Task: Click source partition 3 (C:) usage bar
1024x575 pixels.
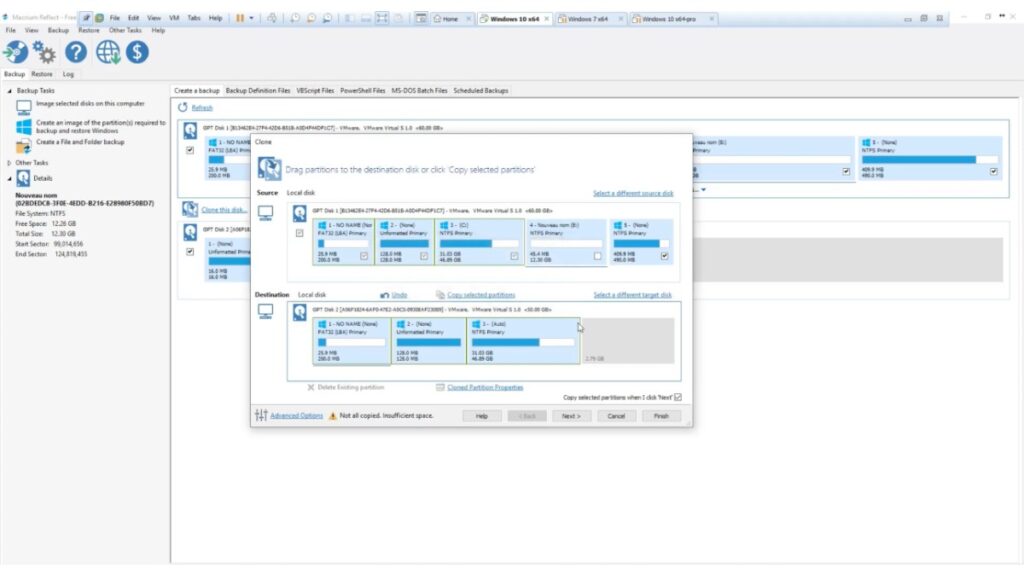Action: 479,244
